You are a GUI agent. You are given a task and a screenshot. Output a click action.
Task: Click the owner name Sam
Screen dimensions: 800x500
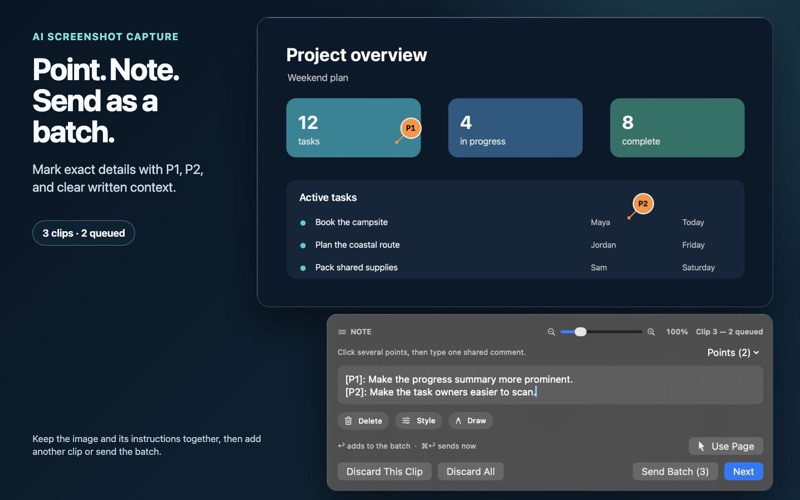[x=598, y=267]
